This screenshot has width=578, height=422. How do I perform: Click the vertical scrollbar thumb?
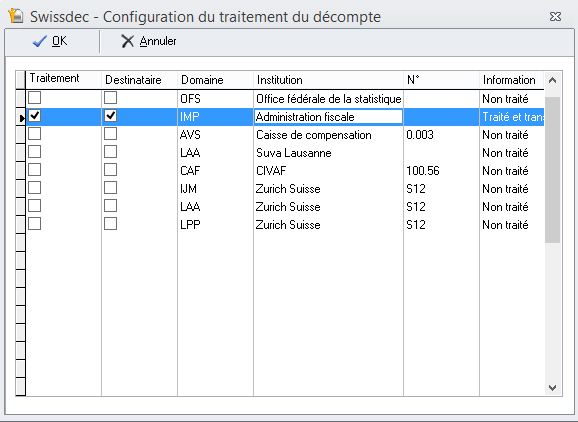tap(552, 170)
